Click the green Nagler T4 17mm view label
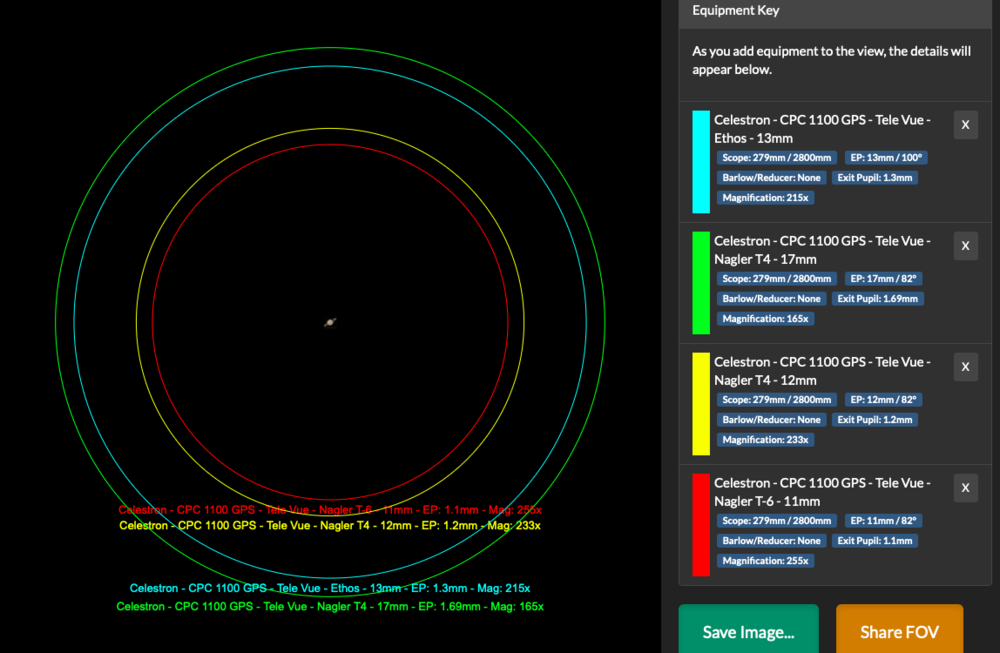The width and height of the screenshot is (1000, 653). pyautogui.click(x=330, y=606)
